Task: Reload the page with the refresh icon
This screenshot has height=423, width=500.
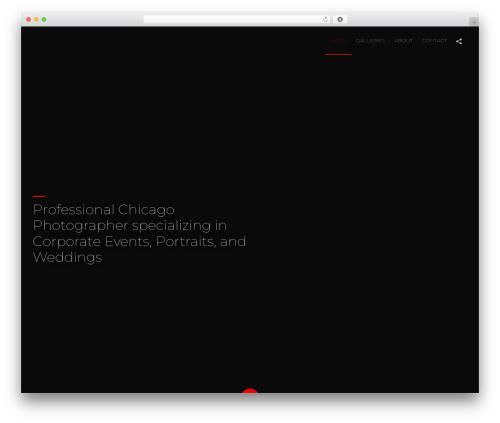Action: [325, 19]
